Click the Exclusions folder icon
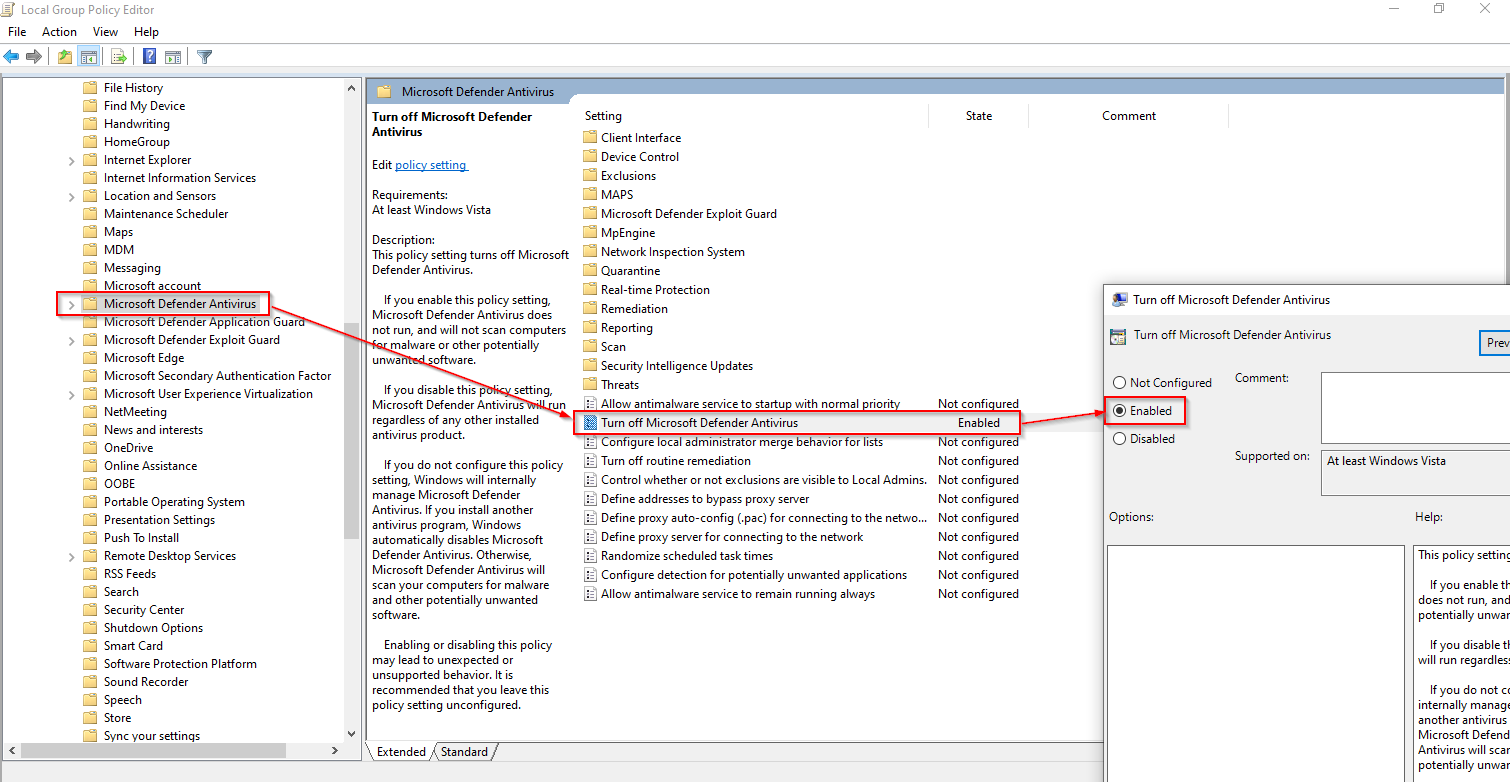1510x782 pixels. [590, 176]
